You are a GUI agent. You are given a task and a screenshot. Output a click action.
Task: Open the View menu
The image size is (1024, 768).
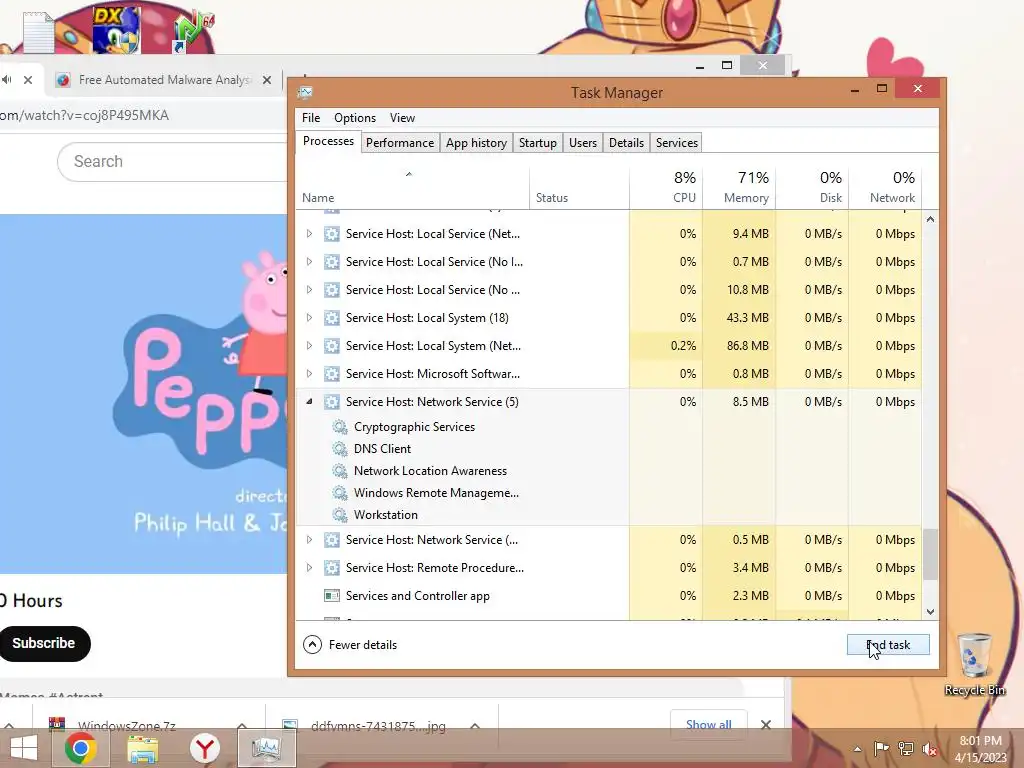click(402, 118)
